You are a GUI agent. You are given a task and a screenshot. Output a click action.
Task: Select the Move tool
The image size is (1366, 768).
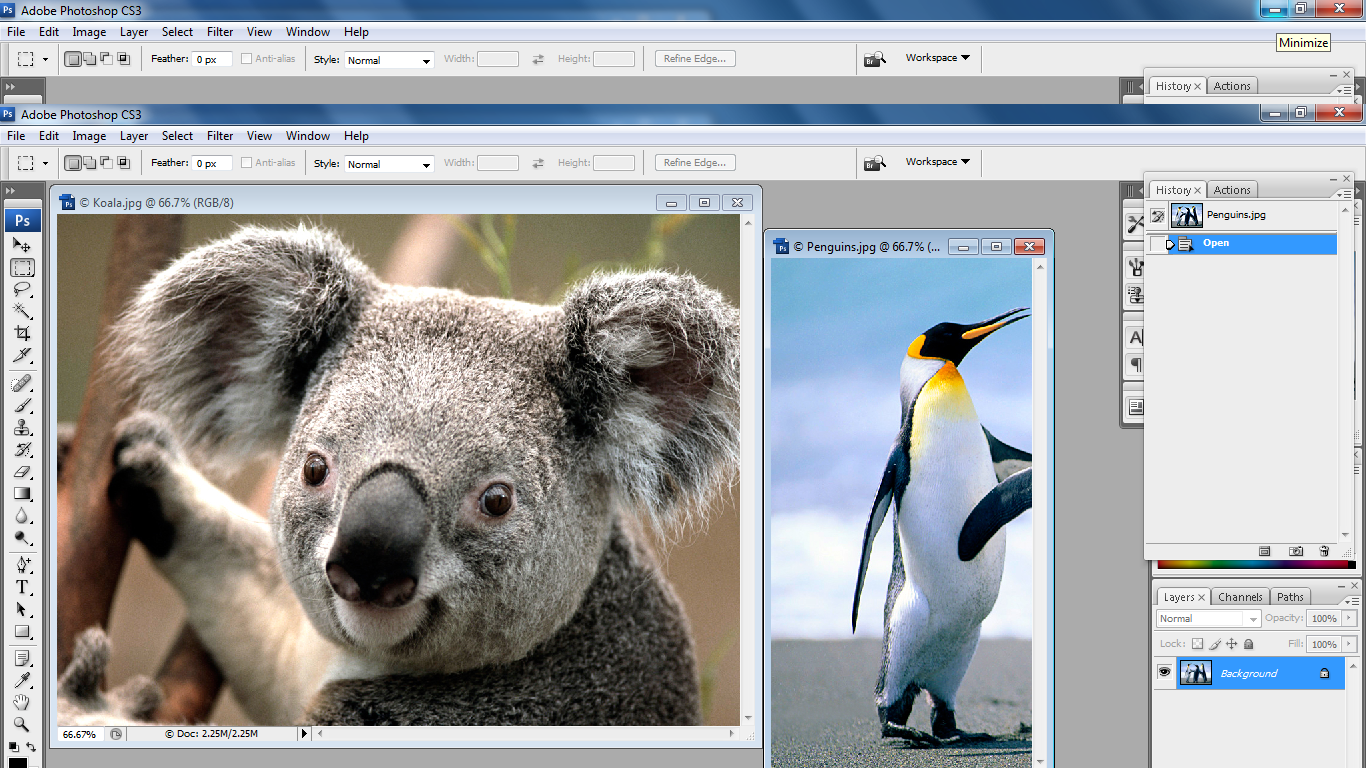pyautogui.click(x=22, y=245)
